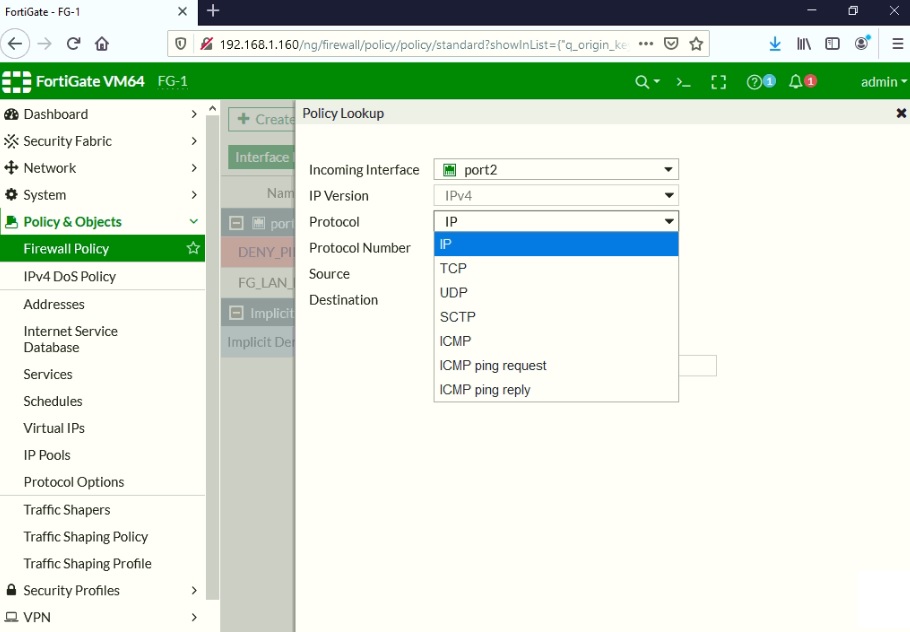910x632 pixels.
Task: Toggle fullscreen mode icon in the FortiGate header
Action: click(719, 81)
